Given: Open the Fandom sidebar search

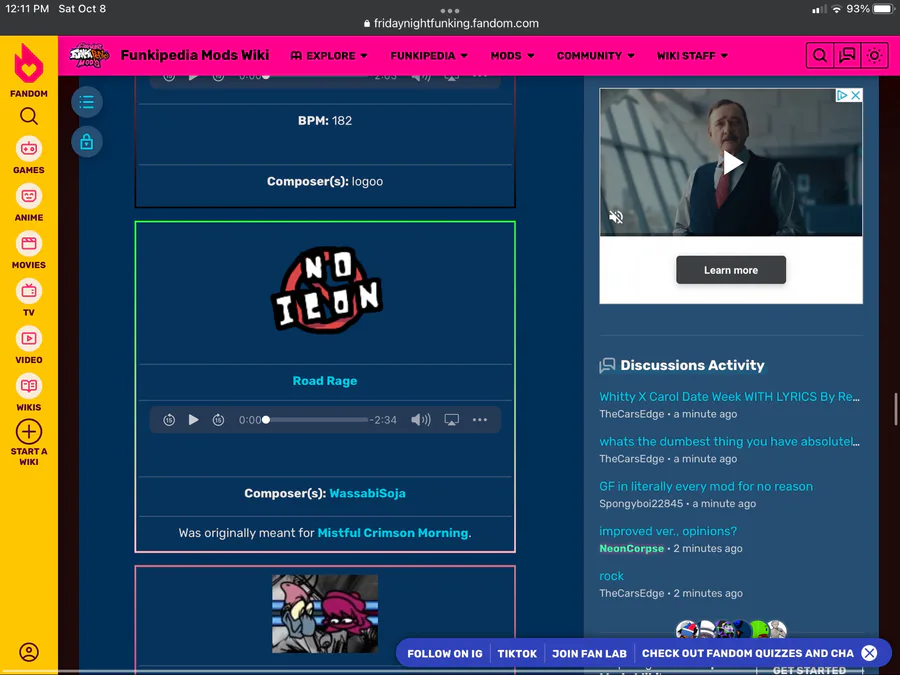Looking at the screenshot, I should 29,117.
